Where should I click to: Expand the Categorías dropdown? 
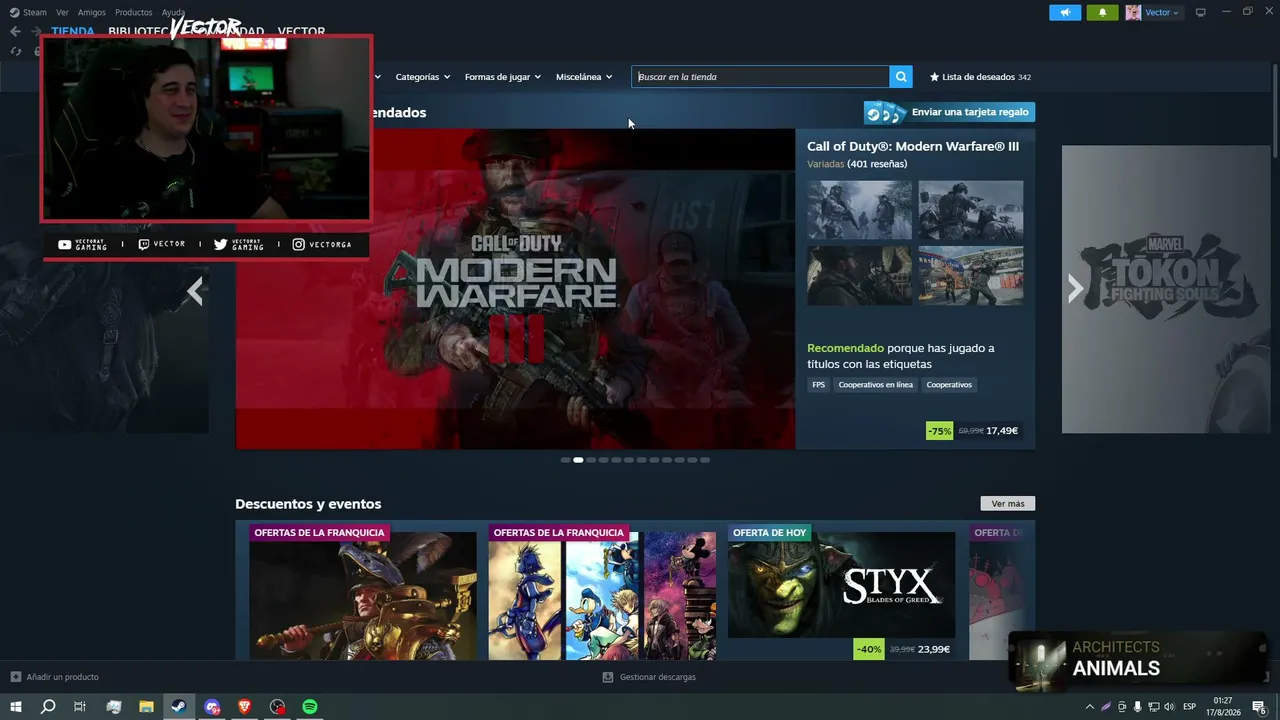pos(423,77)
